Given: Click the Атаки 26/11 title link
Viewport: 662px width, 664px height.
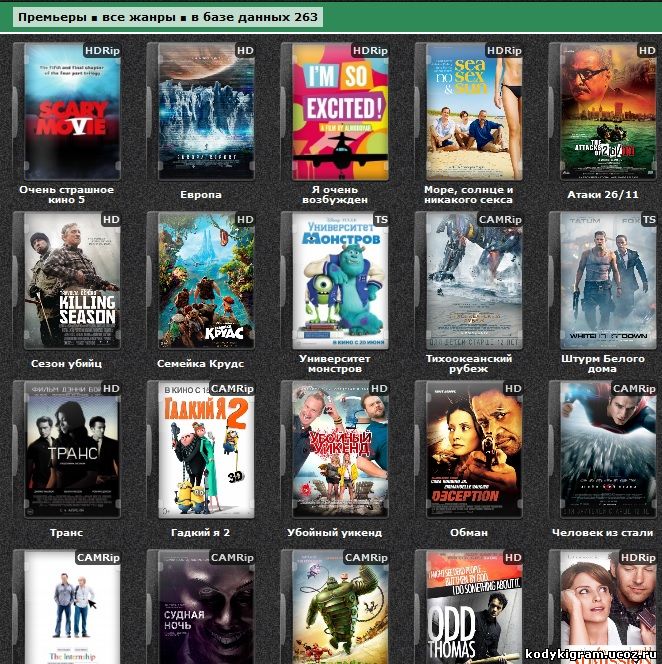Looking at the screenshot, I should click(602, 194).
